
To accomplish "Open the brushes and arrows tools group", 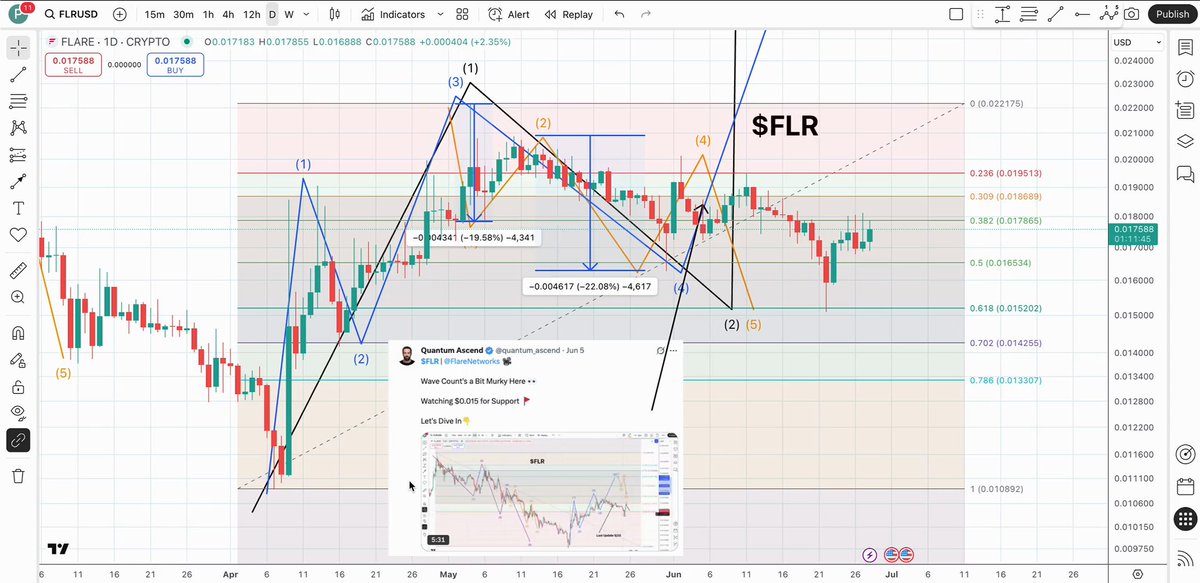I will coord(18,181).
